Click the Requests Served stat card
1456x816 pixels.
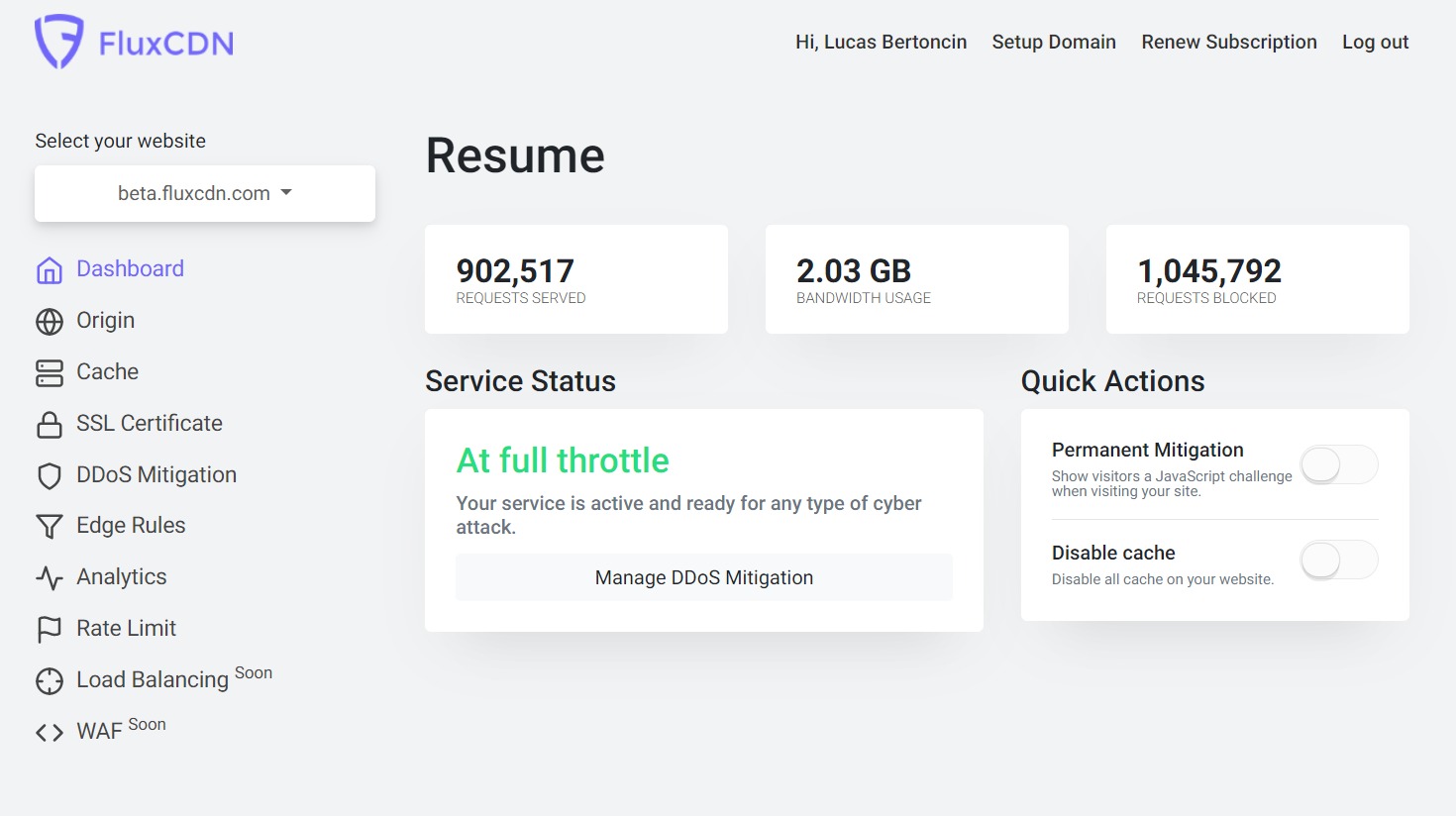[x=576, y=279]
